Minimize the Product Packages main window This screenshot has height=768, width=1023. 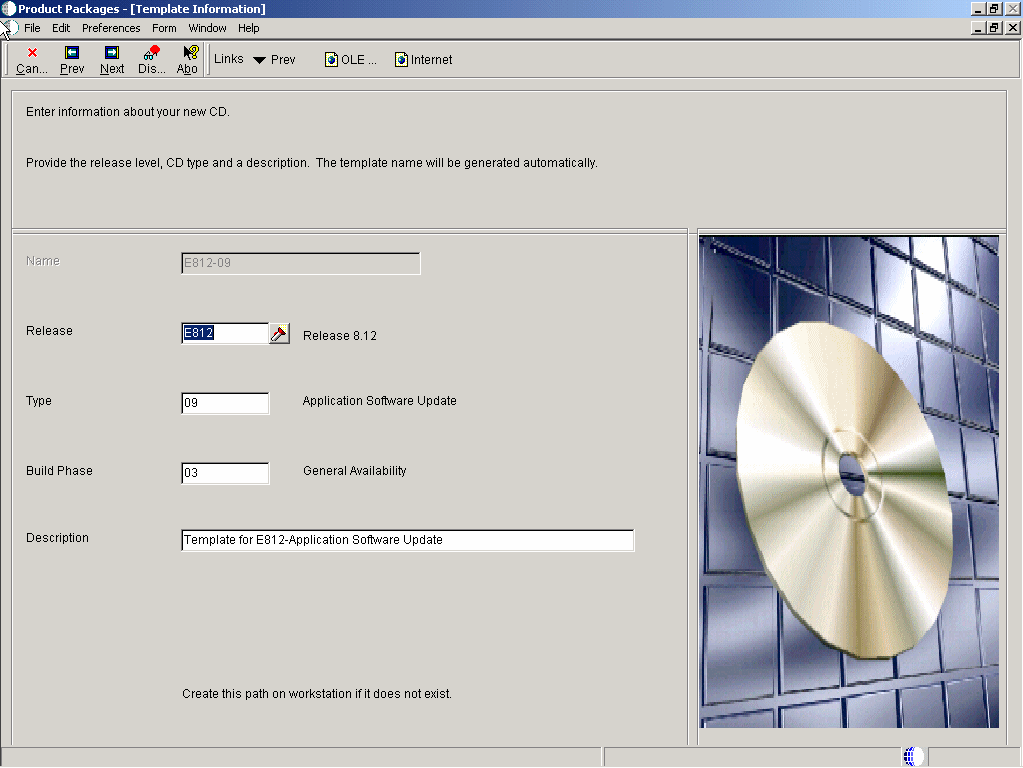(977, 8)
